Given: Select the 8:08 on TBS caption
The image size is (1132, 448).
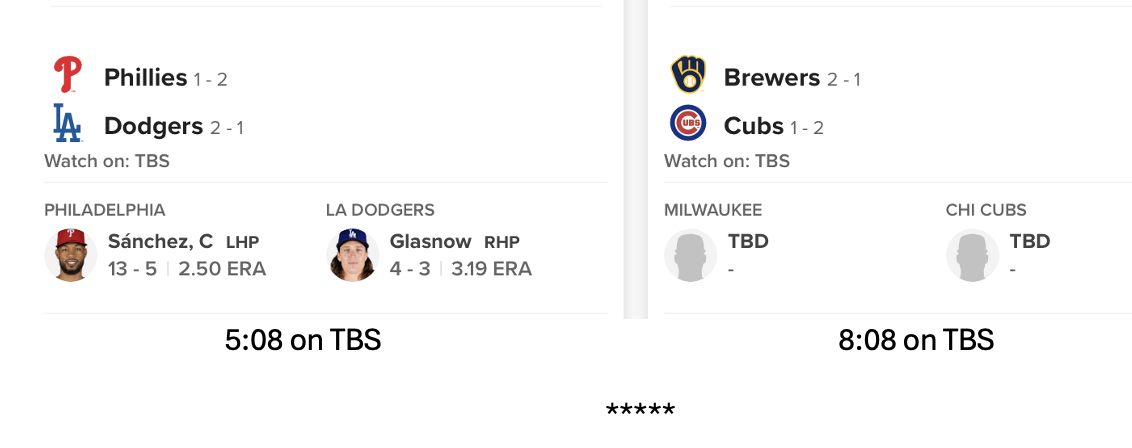Looking at the screenshot, I should [916, 341].
